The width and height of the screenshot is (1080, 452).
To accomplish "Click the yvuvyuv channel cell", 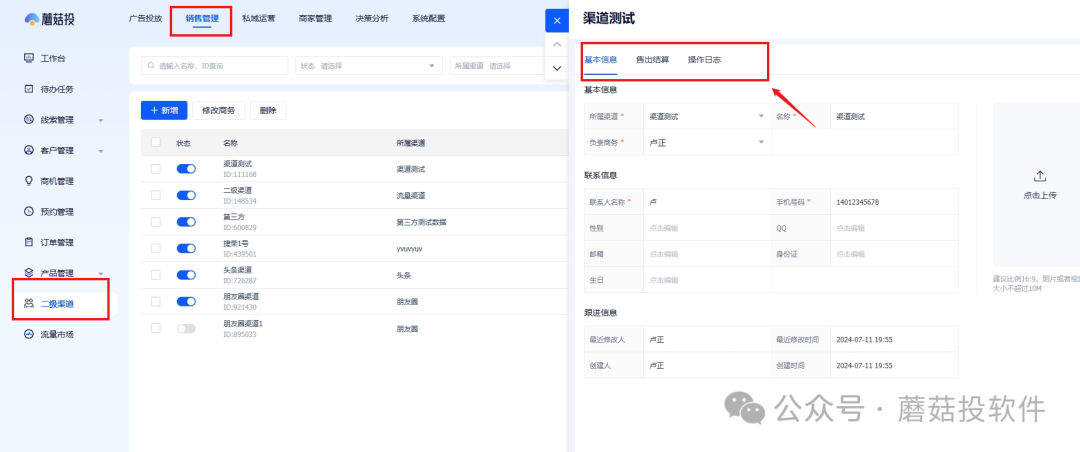I will 408,249.
